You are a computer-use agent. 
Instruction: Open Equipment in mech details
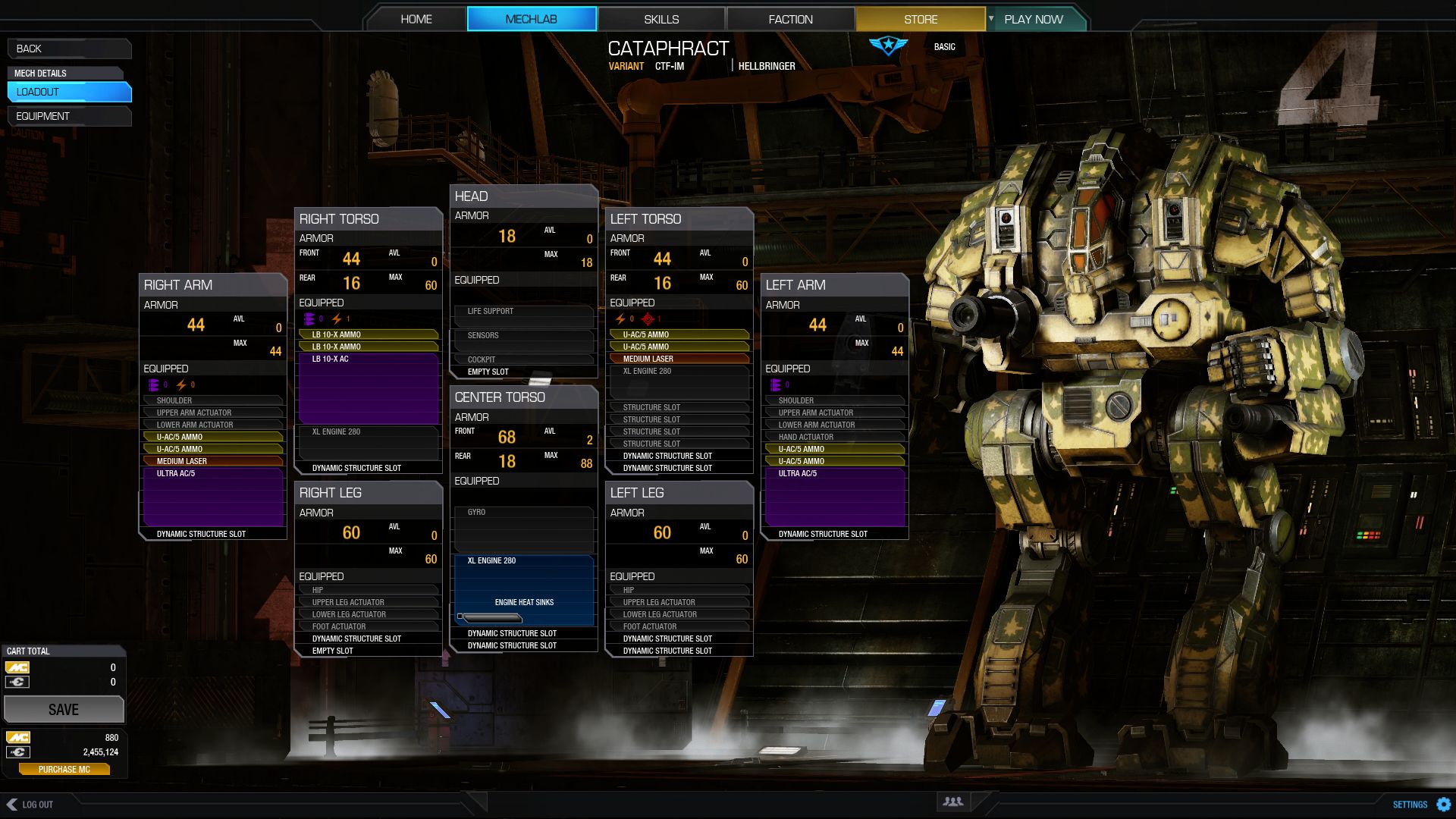(69, 116)
